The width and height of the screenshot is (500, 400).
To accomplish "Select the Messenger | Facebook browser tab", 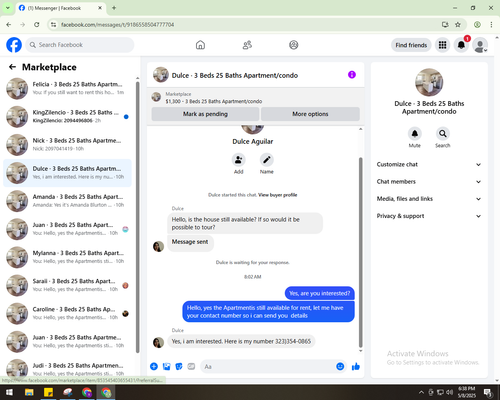I will pyautogui.click(x=60, y=8).
